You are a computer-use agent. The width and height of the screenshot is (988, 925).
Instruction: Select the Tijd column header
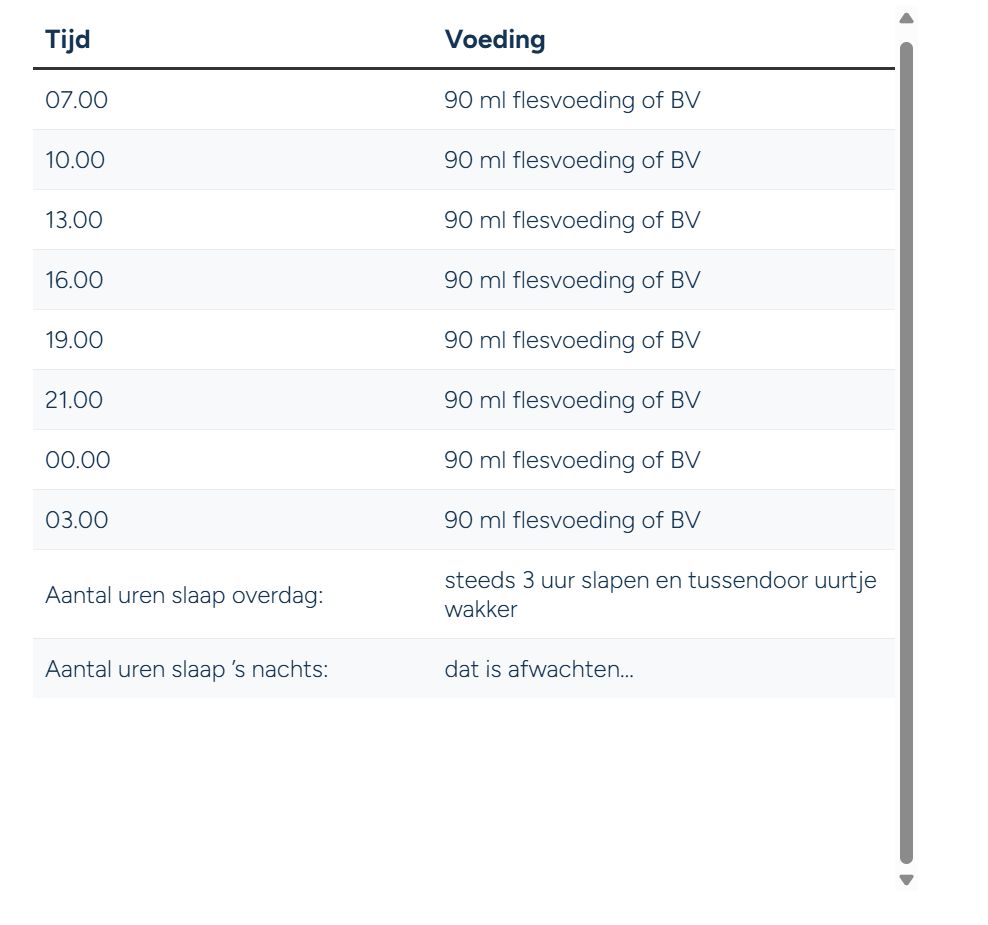tap(67, 40)
